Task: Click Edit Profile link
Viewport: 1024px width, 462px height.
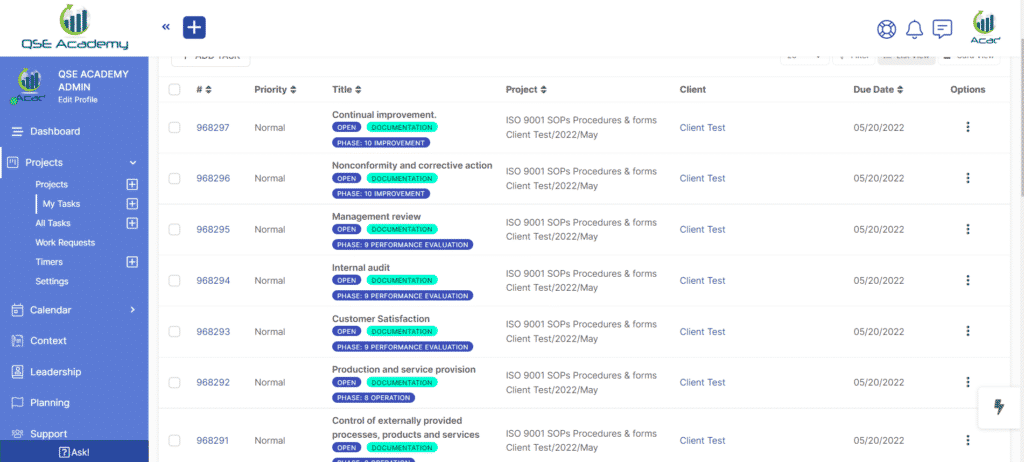Action: (78, 100)
